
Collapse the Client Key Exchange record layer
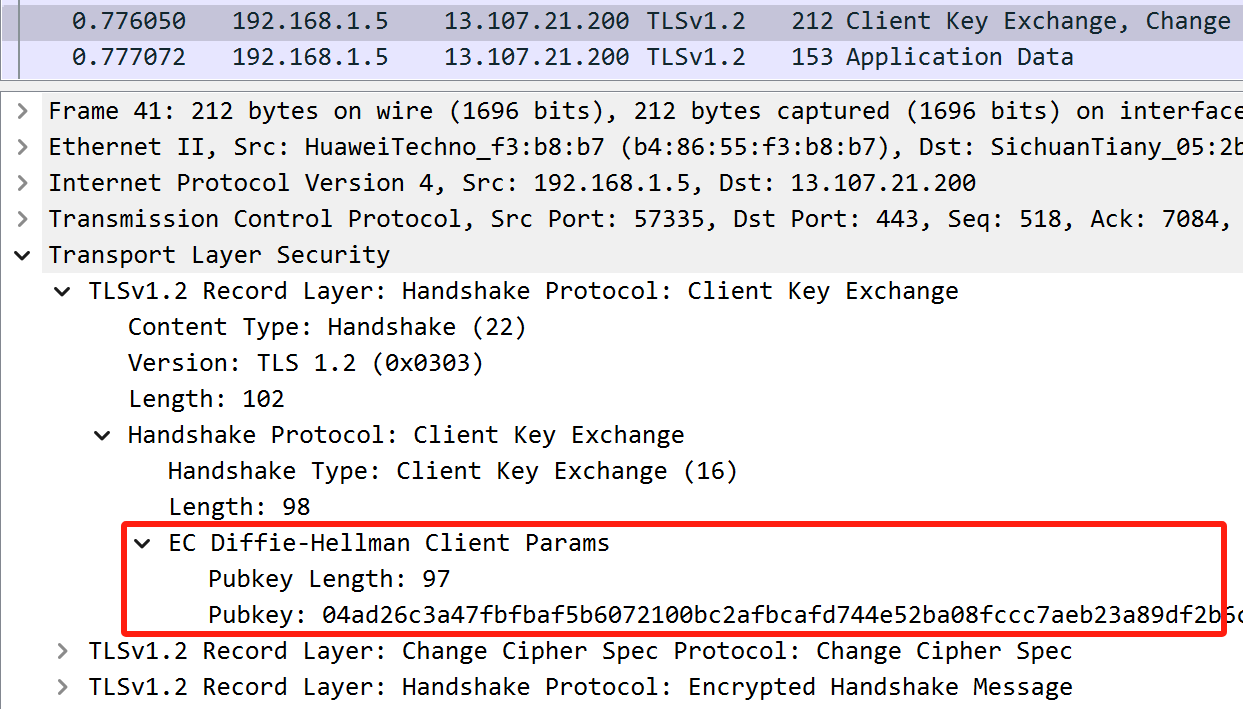coord(63,291)
